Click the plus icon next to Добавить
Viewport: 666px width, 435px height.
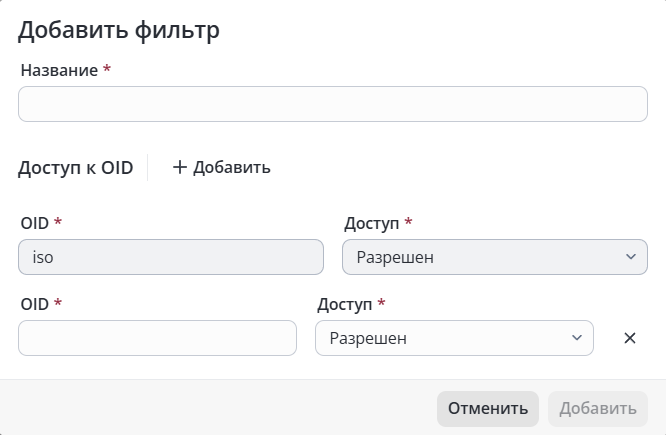click(x=180, y=167)
